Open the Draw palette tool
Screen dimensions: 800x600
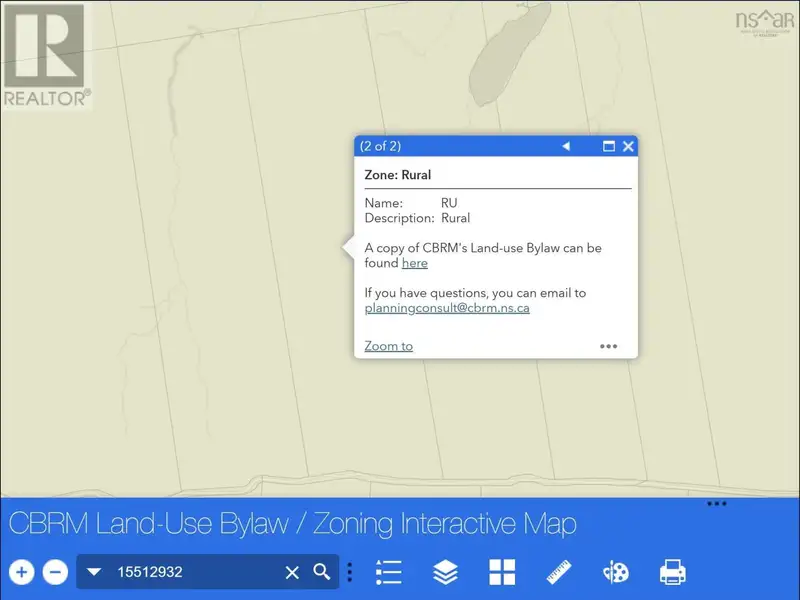coord(615,572)
